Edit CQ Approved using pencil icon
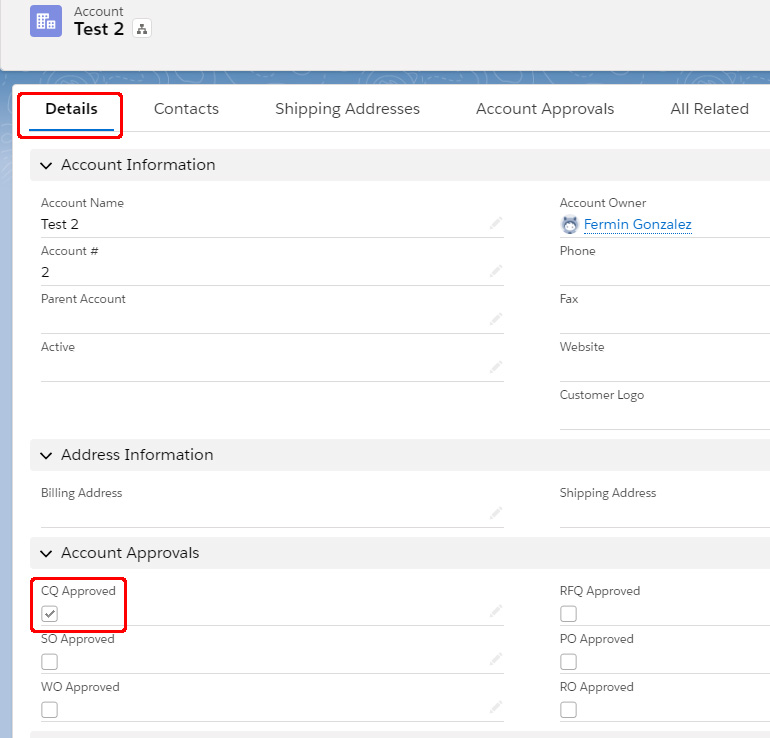This screenshot has height=738, width=770. pos(495,611)
